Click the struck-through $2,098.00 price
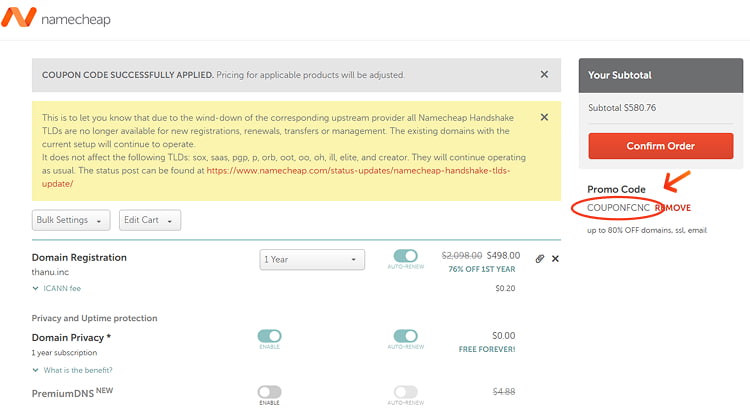The image size is (750, 411). click(462, 255)
